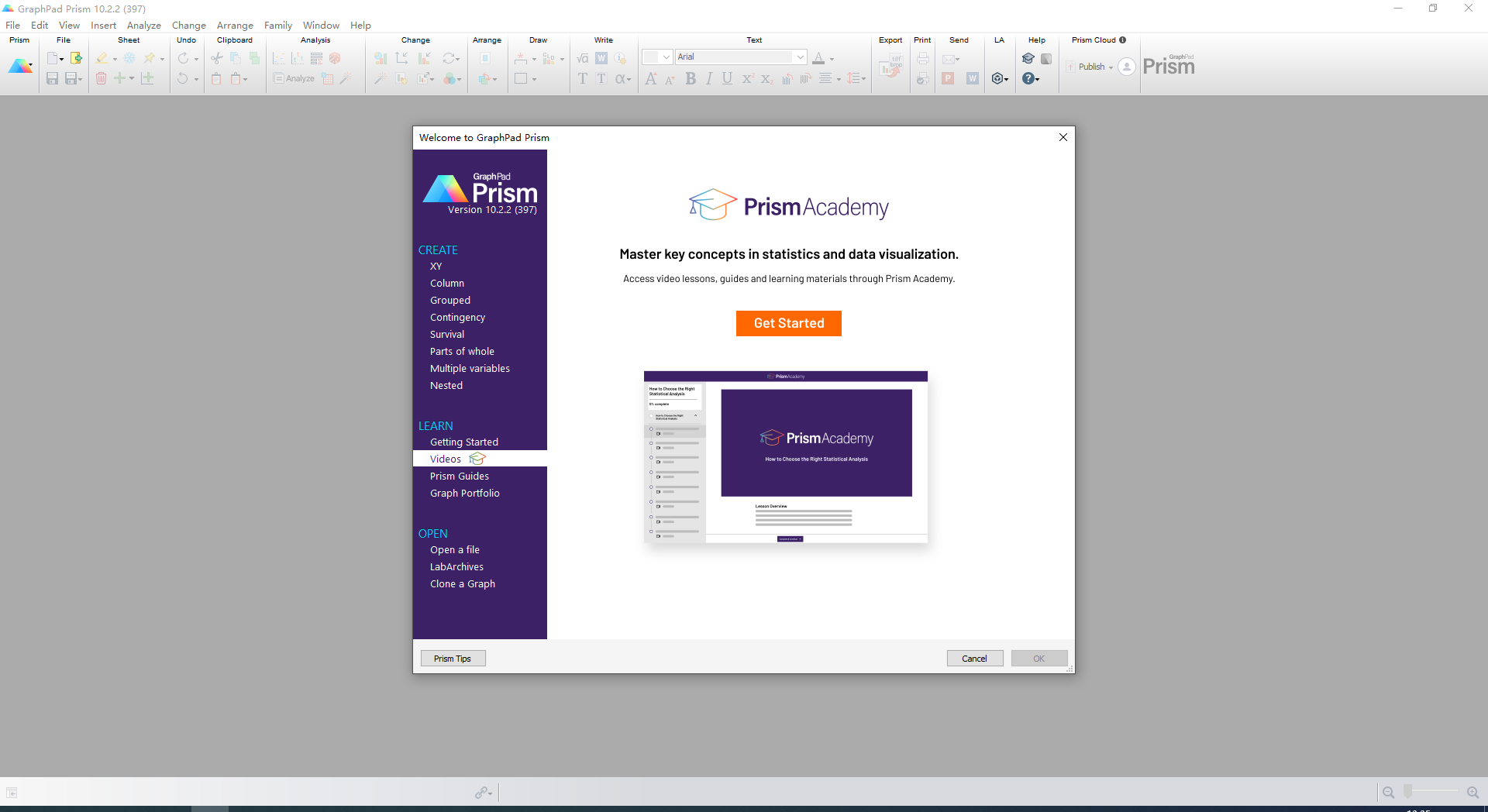
Task: Click the Prism Cloud info icon
Action: (x=1122, y=40)
